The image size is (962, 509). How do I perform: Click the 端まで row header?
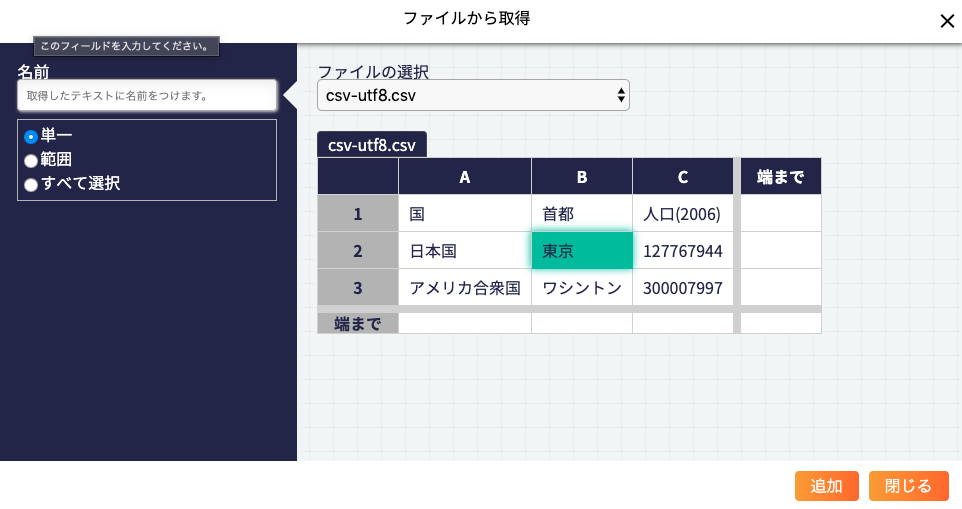pos(358,323)
